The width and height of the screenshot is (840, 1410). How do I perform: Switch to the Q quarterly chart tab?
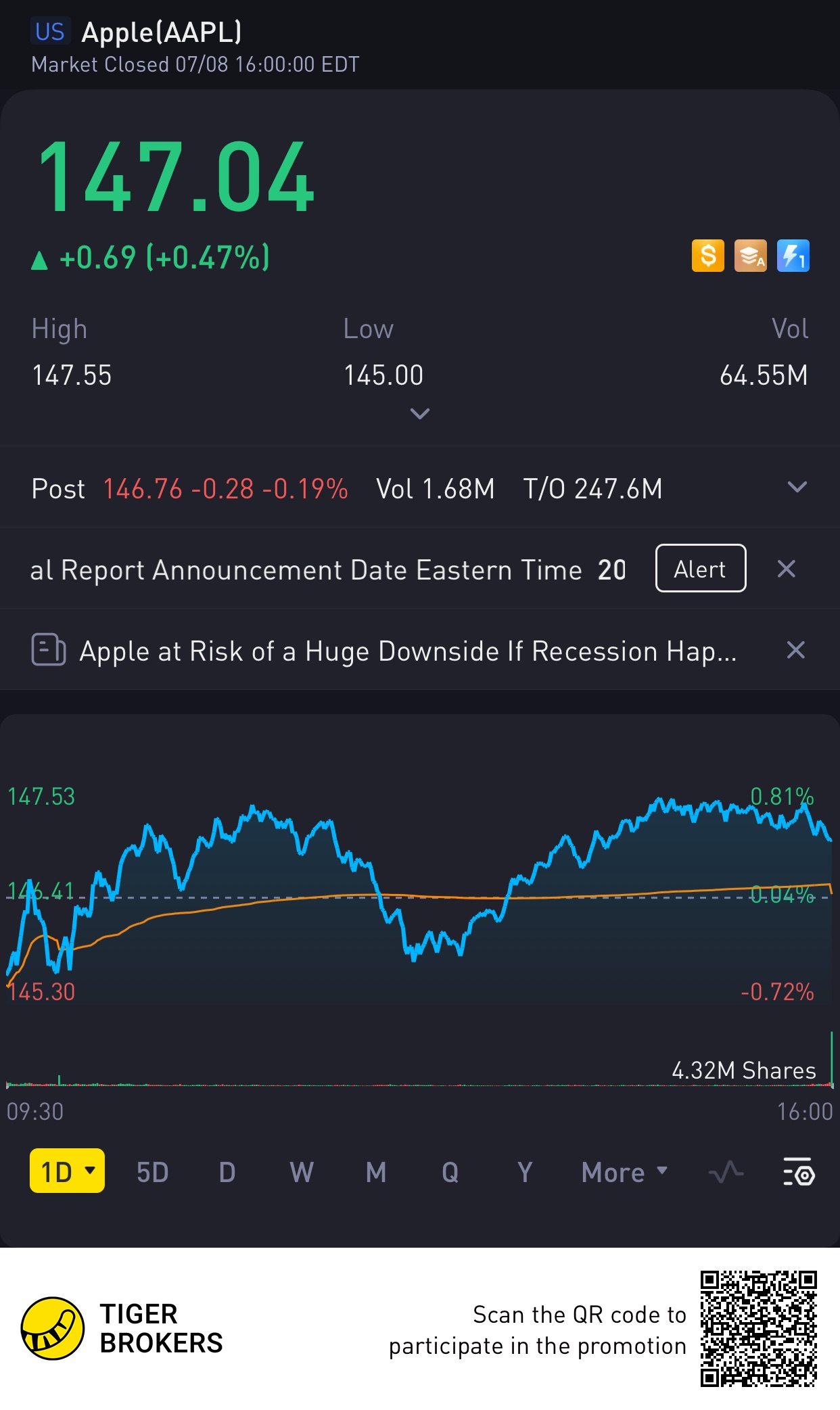tap(450, 1172)
